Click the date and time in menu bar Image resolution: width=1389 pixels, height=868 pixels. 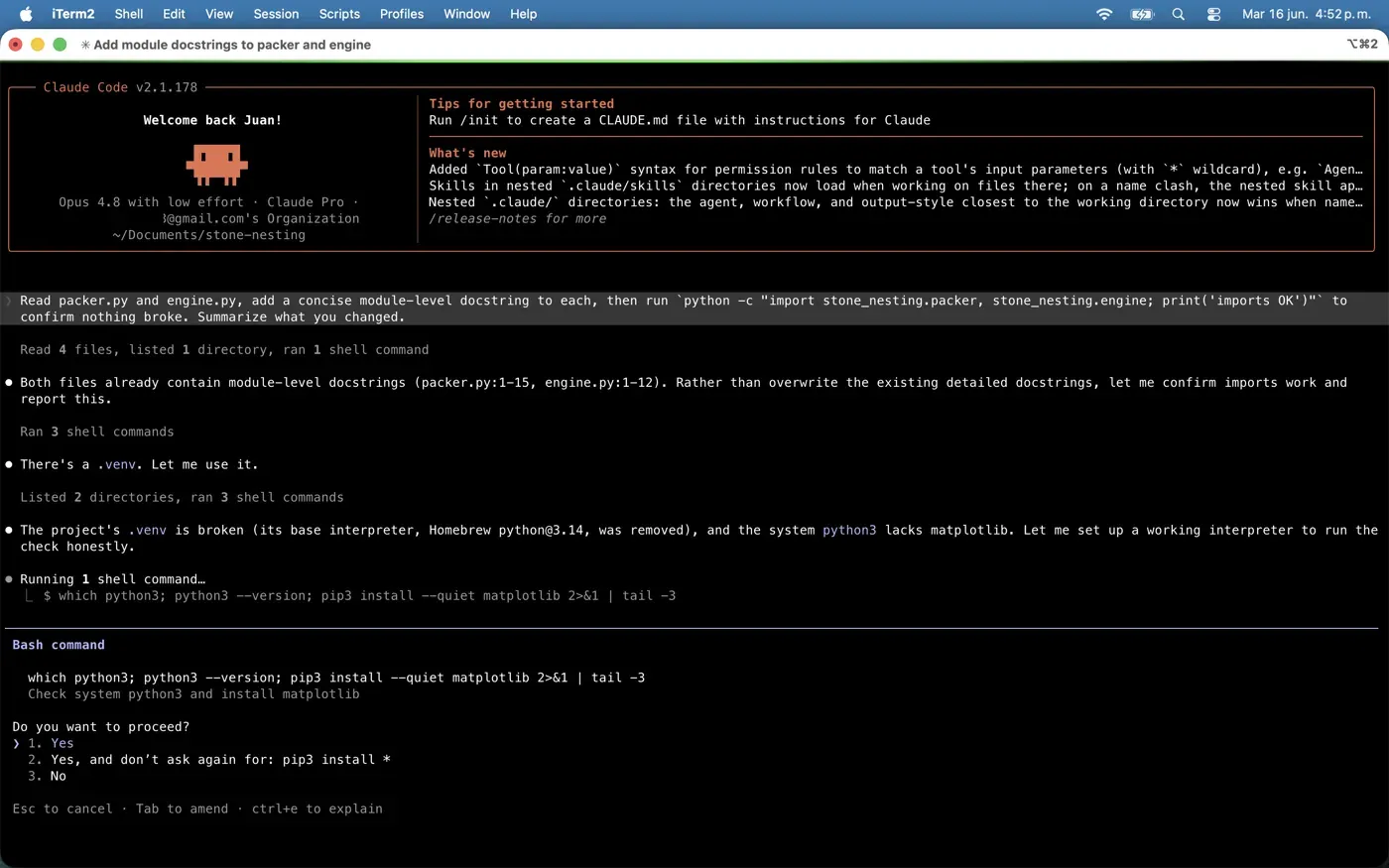tap(1307, 14)
